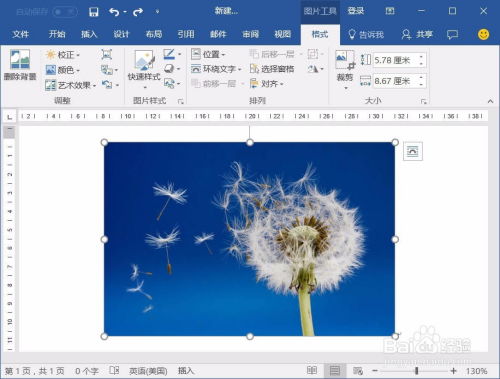
Task: Open the Selection Pane (选择窗格)
Action: click(272, 69)
